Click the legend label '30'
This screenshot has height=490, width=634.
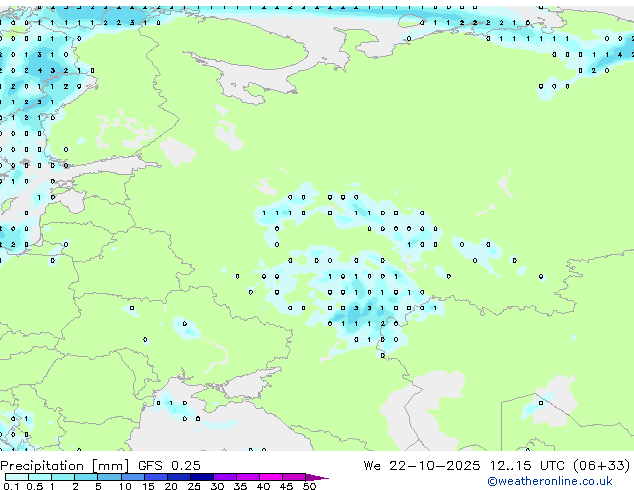pyautogui.click(x=217, y=486)
